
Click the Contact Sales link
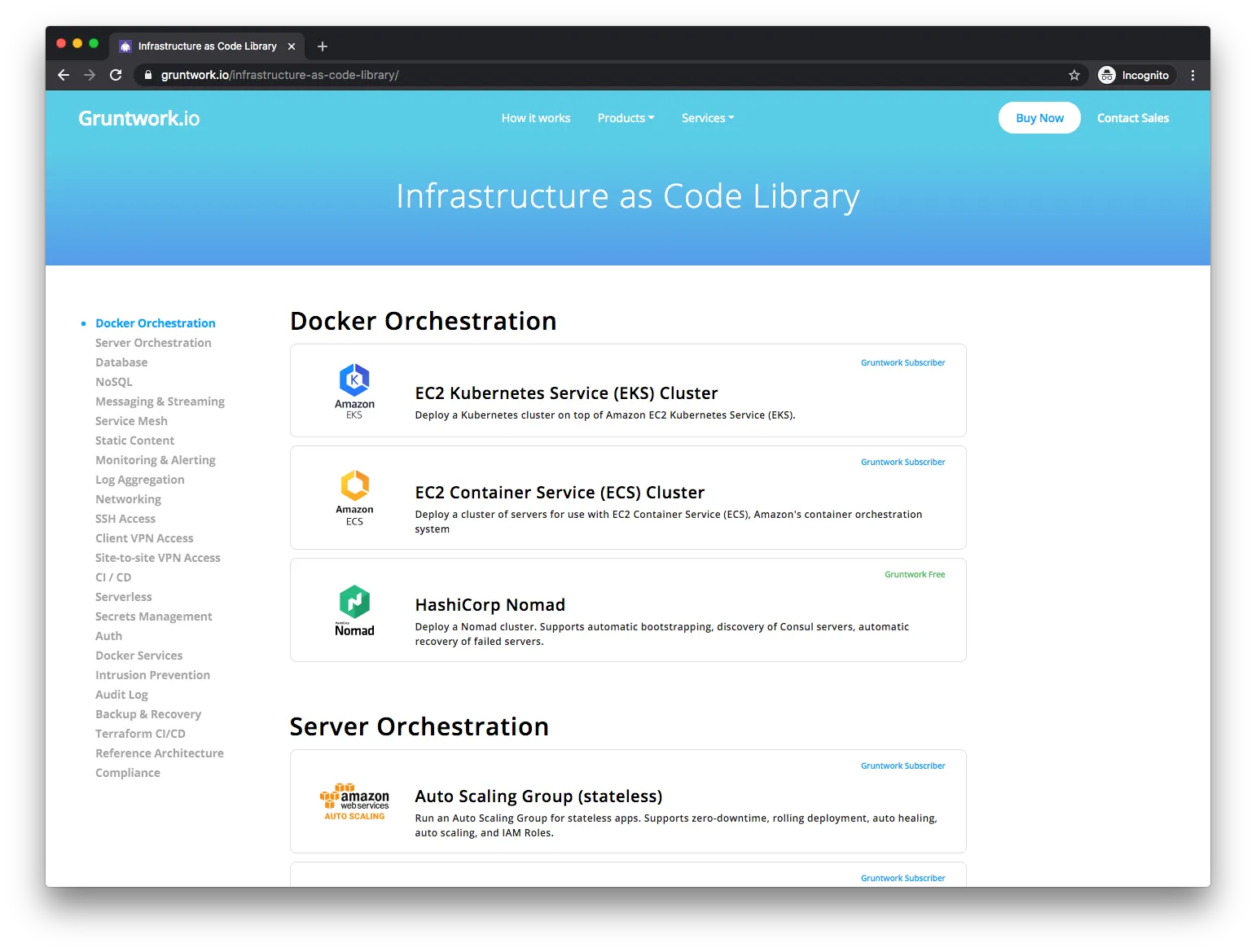pyautogui.click(x=1133, y=118)
